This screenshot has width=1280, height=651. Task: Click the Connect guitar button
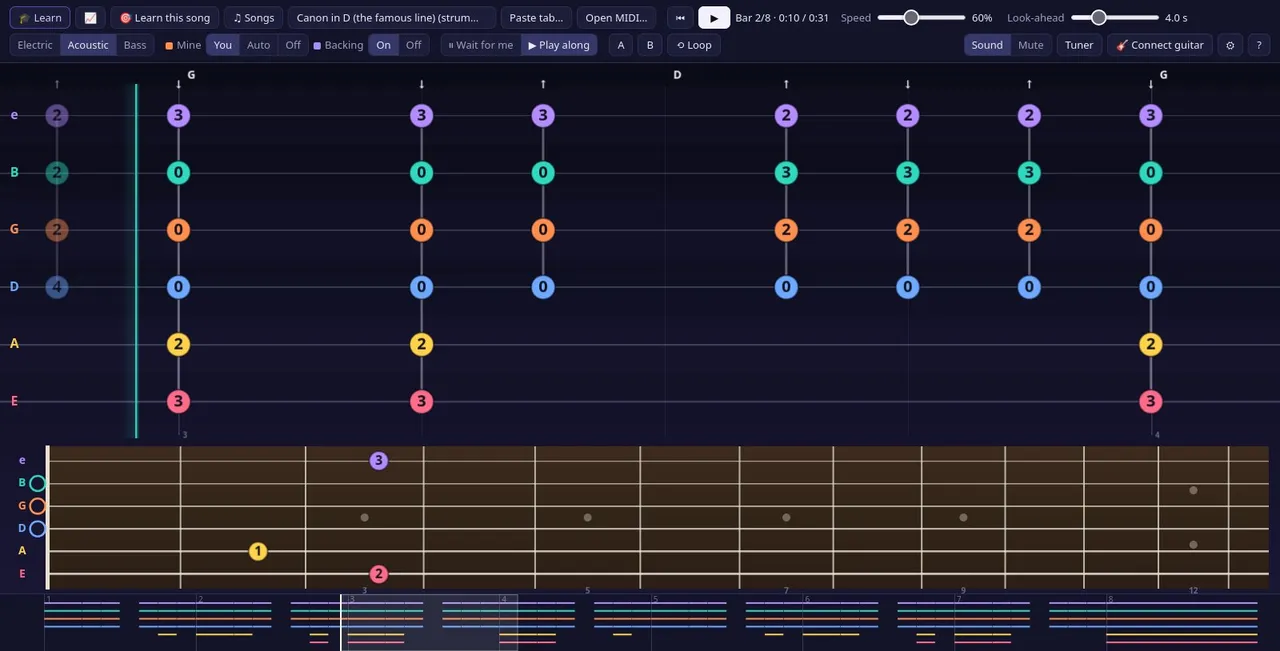coord(1160,45)
